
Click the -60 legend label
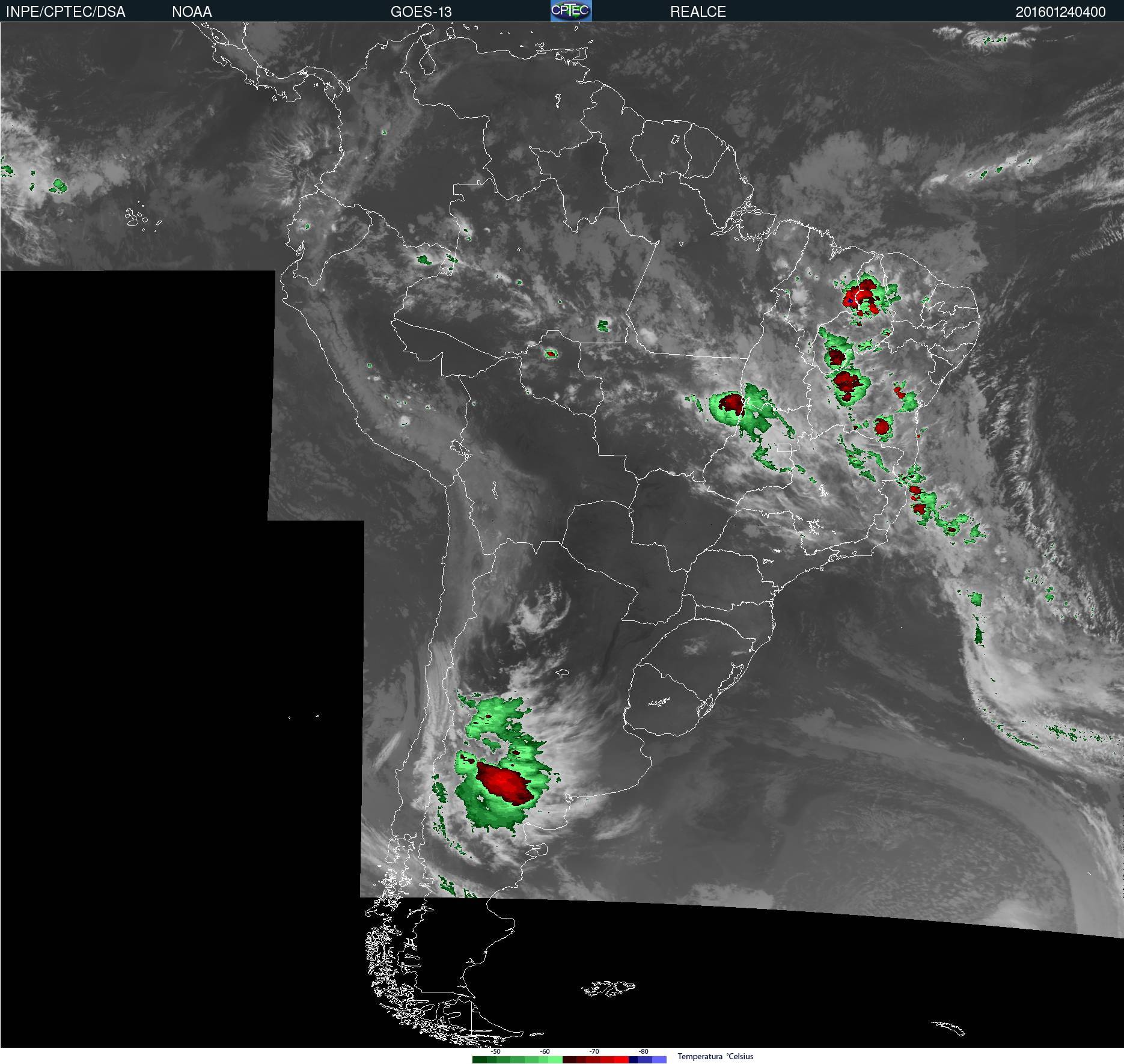coord(545,1051)
